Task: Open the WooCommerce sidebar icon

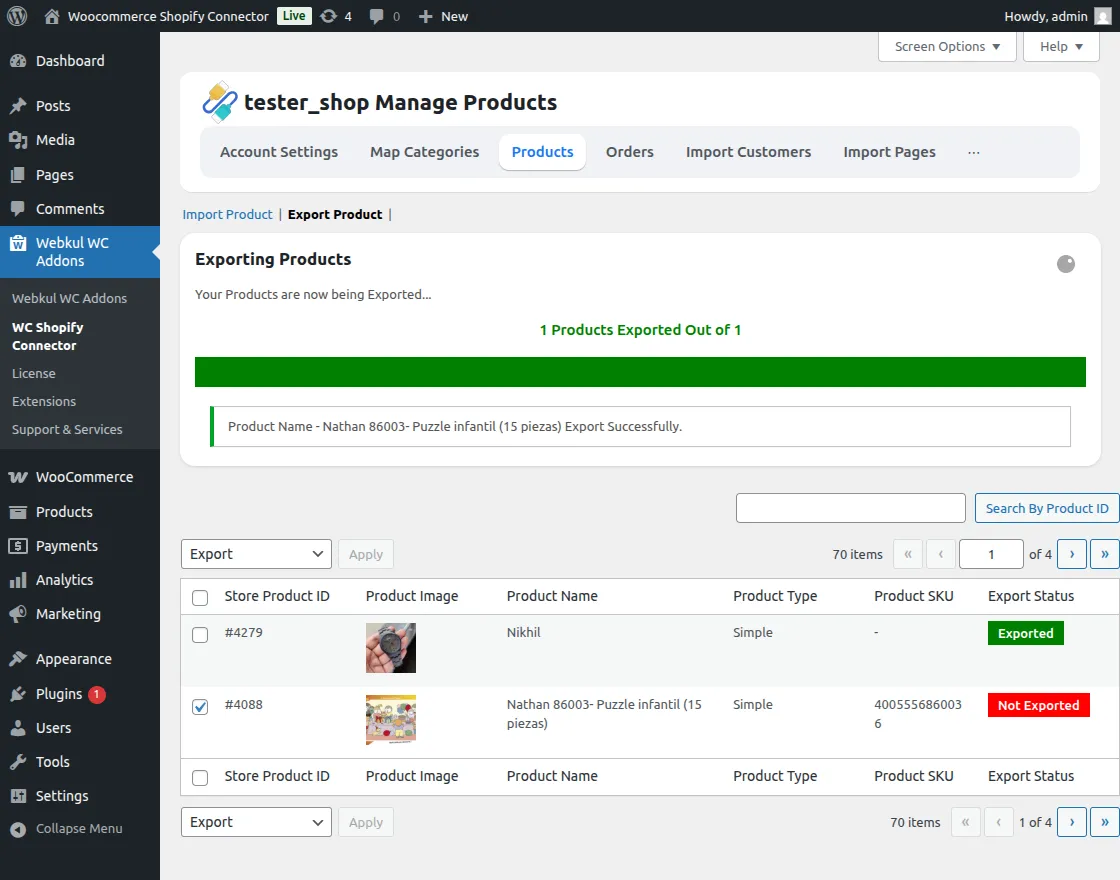Action: pos(17,477)
